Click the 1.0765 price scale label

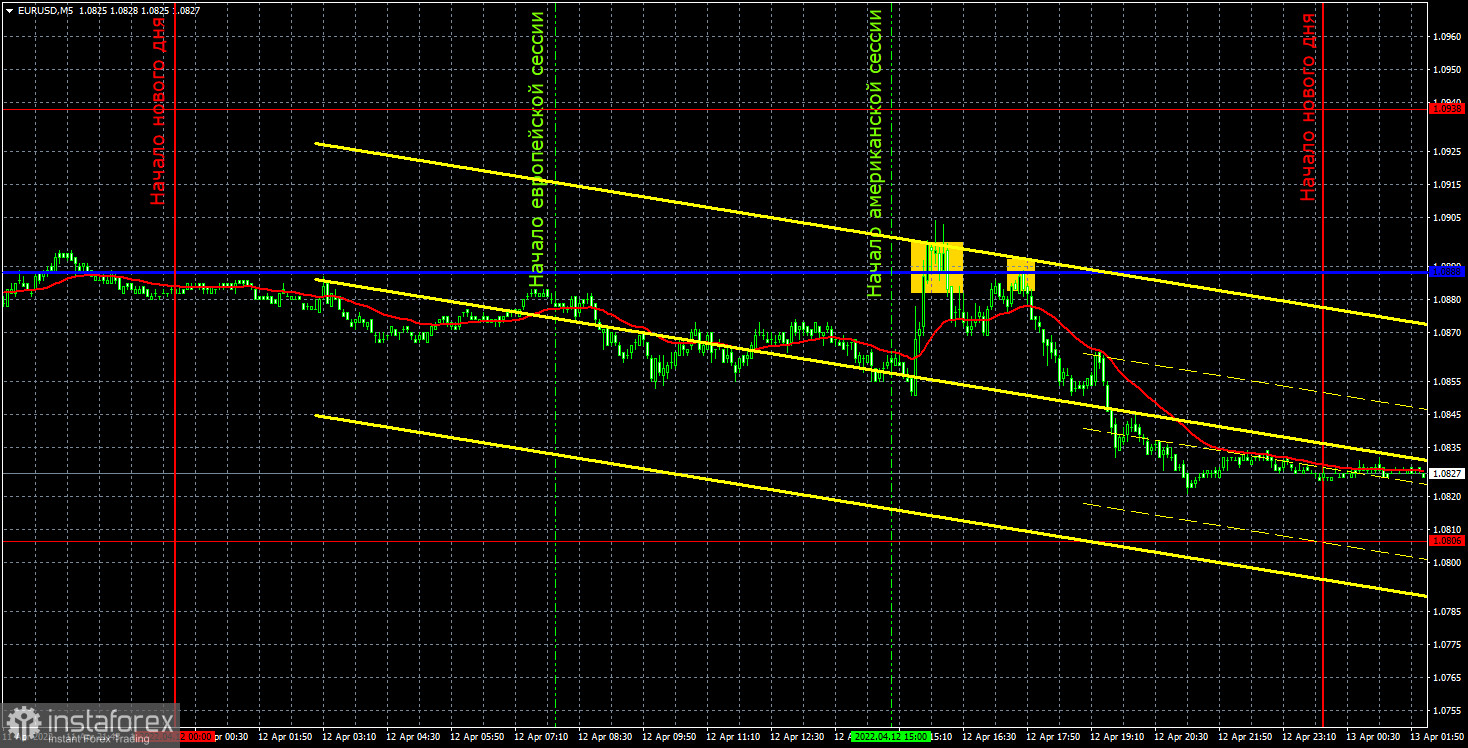point(1447,677)
